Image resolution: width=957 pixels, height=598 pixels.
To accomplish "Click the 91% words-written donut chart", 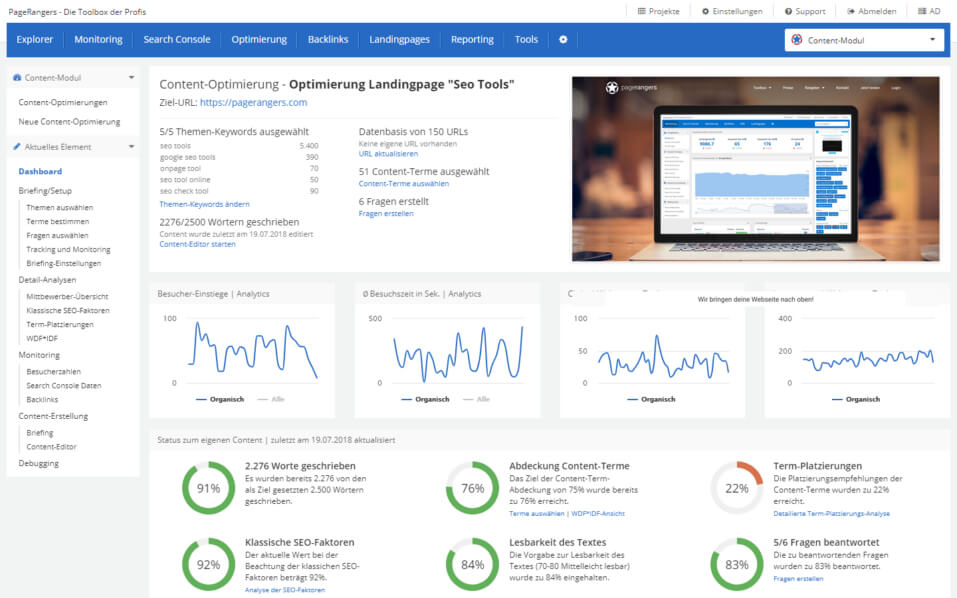I will (x=208, y=488).
